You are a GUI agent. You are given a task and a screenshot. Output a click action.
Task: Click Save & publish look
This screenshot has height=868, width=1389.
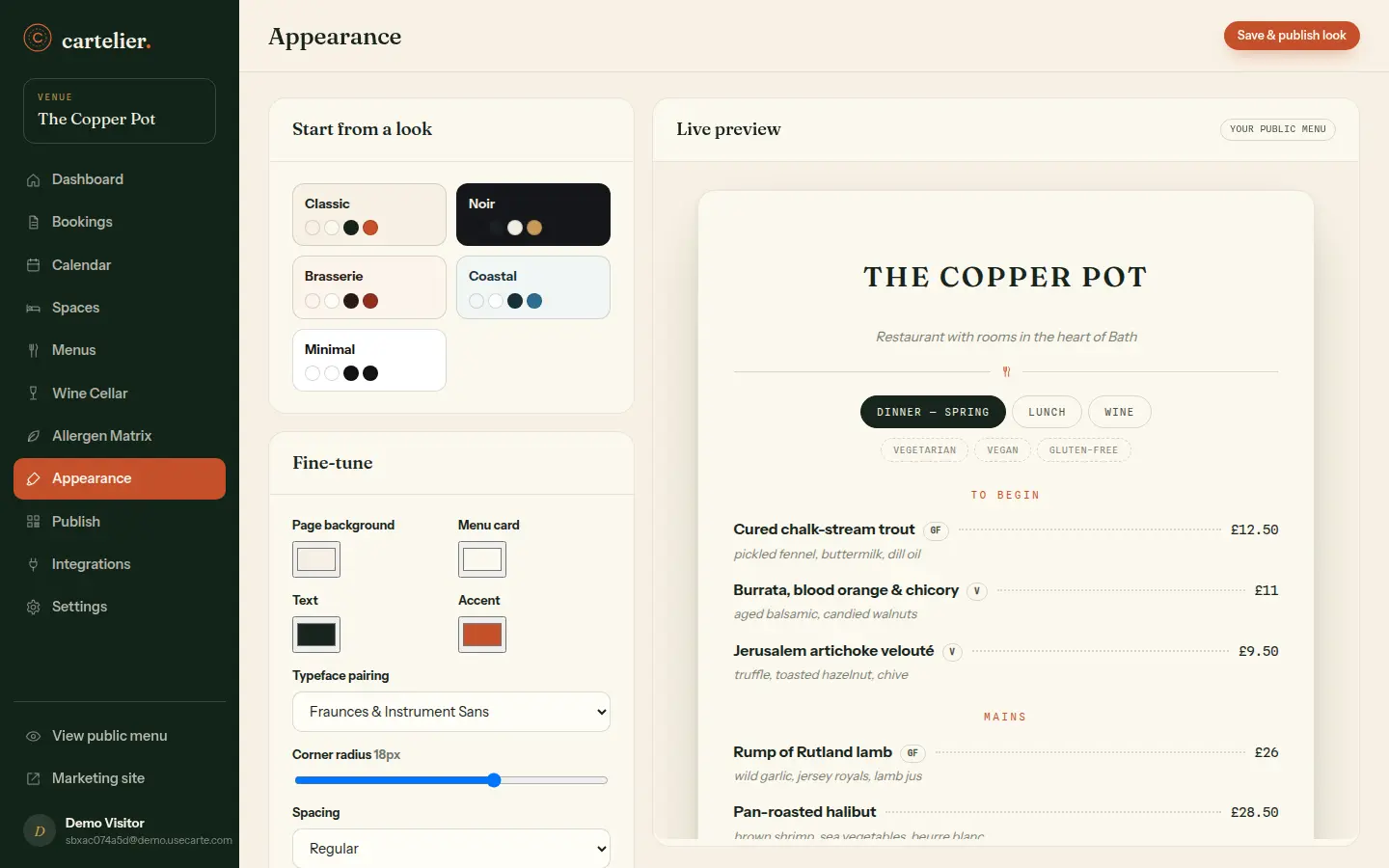point(1292,36)
